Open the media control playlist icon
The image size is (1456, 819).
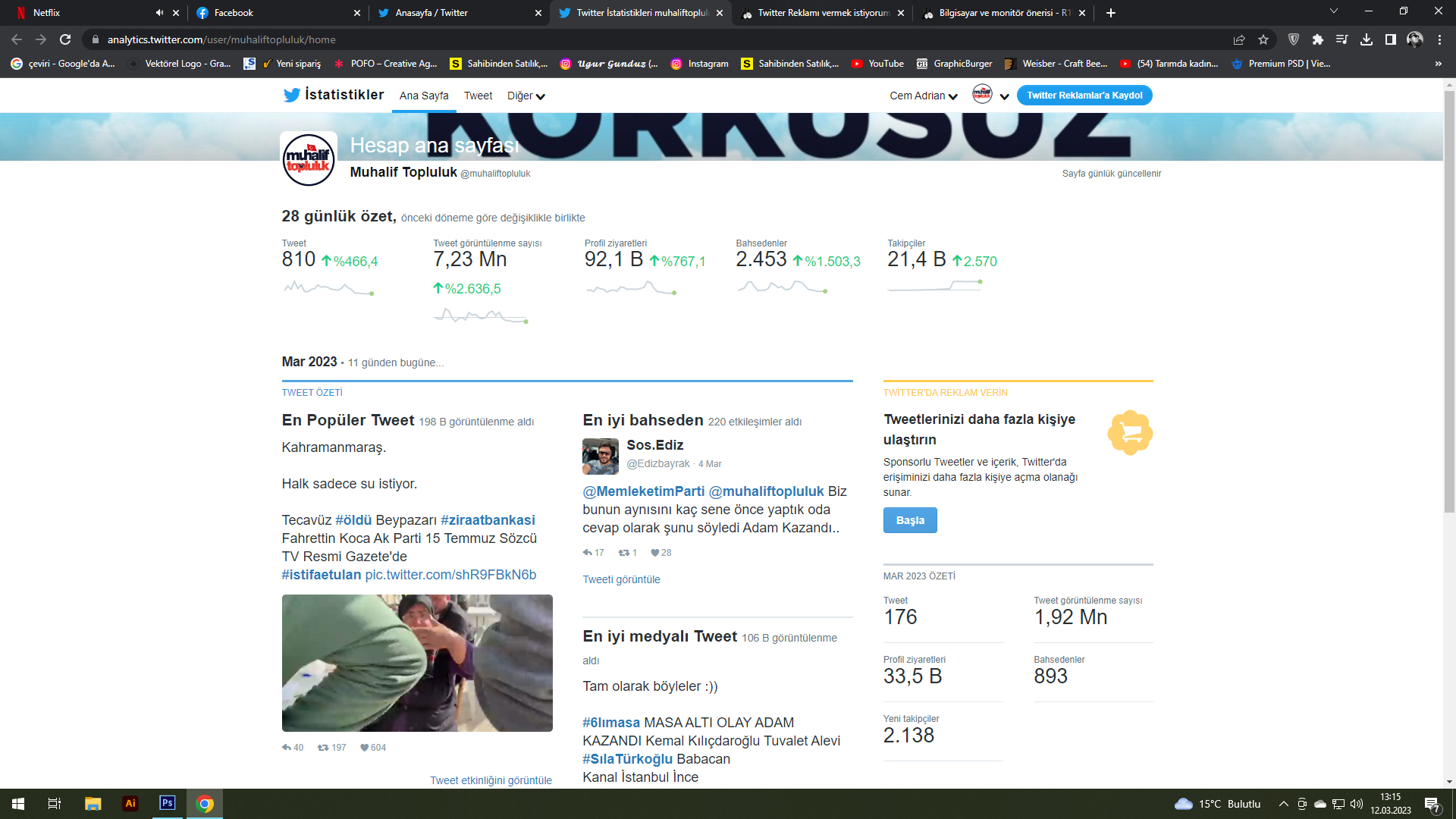[x=1342, y=39]
